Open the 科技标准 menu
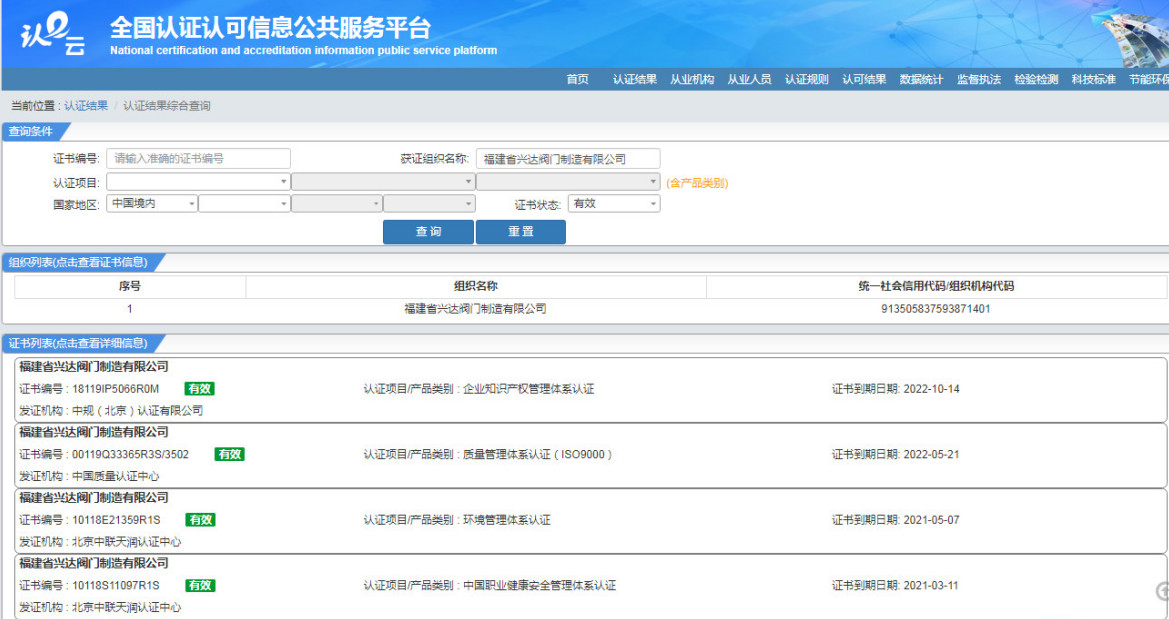 (x=1094, y=79)
